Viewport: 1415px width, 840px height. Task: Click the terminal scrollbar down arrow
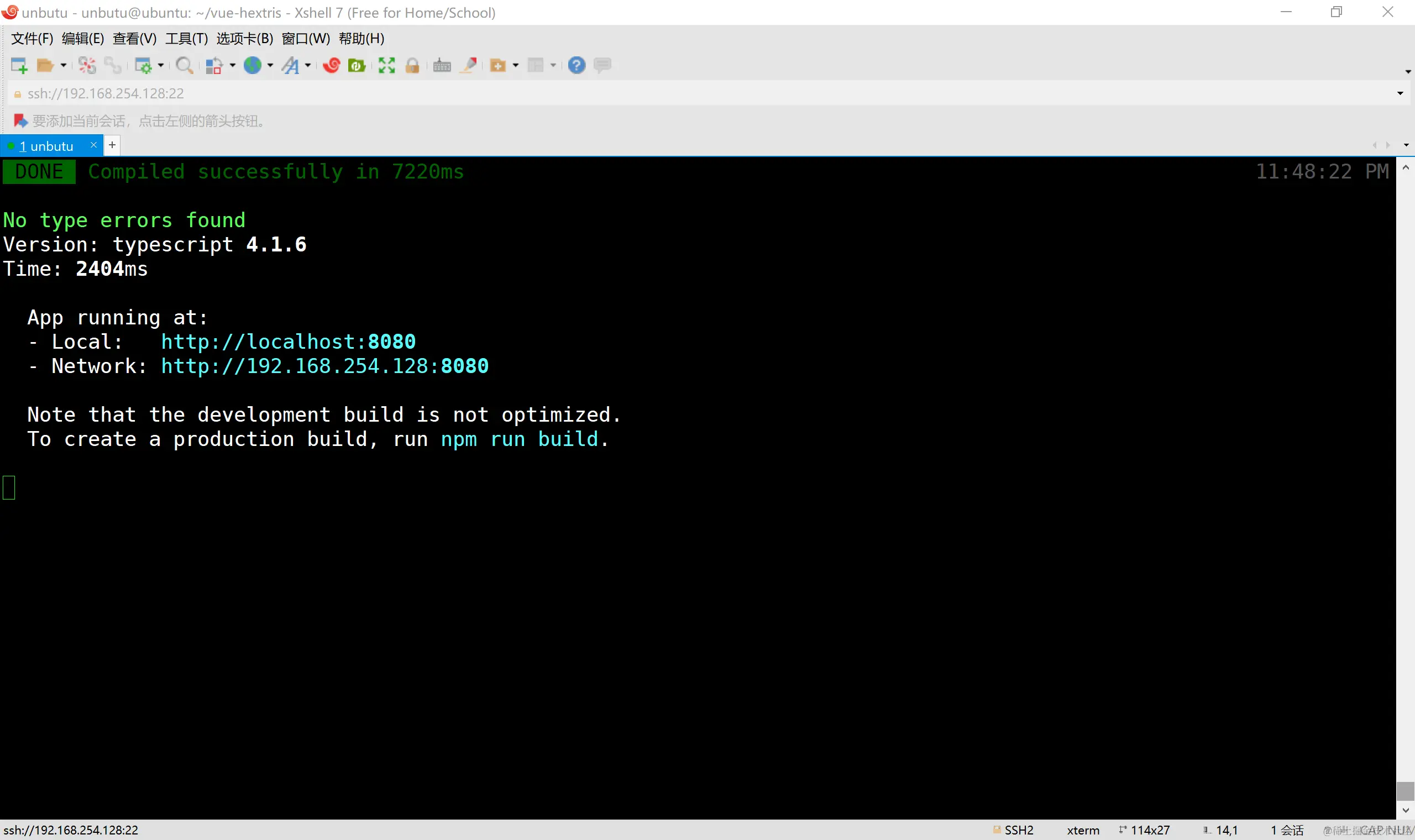coord(1406,810)
